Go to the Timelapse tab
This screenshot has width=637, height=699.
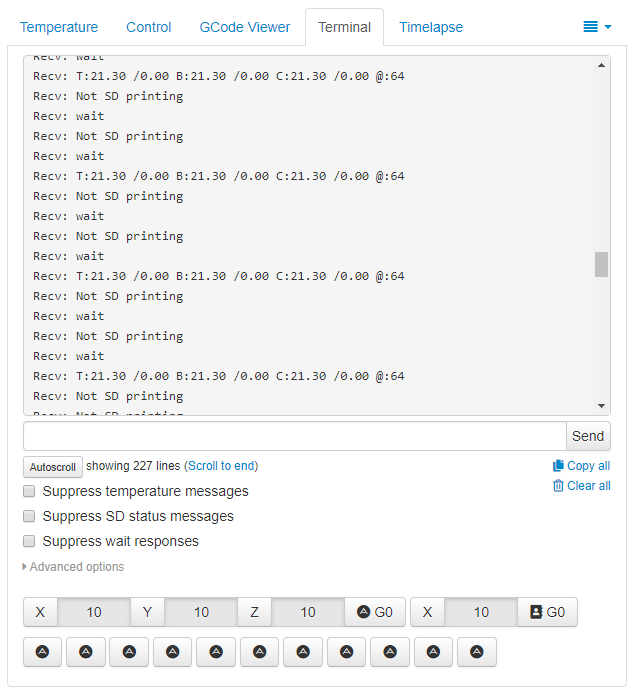point(431,27)
